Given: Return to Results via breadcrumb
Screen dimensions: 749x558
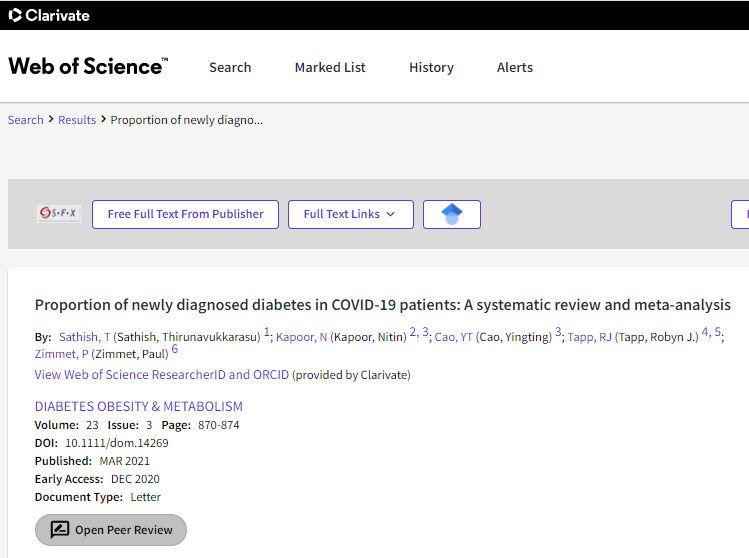Looking at the screenshot, I should coord(77,120).
